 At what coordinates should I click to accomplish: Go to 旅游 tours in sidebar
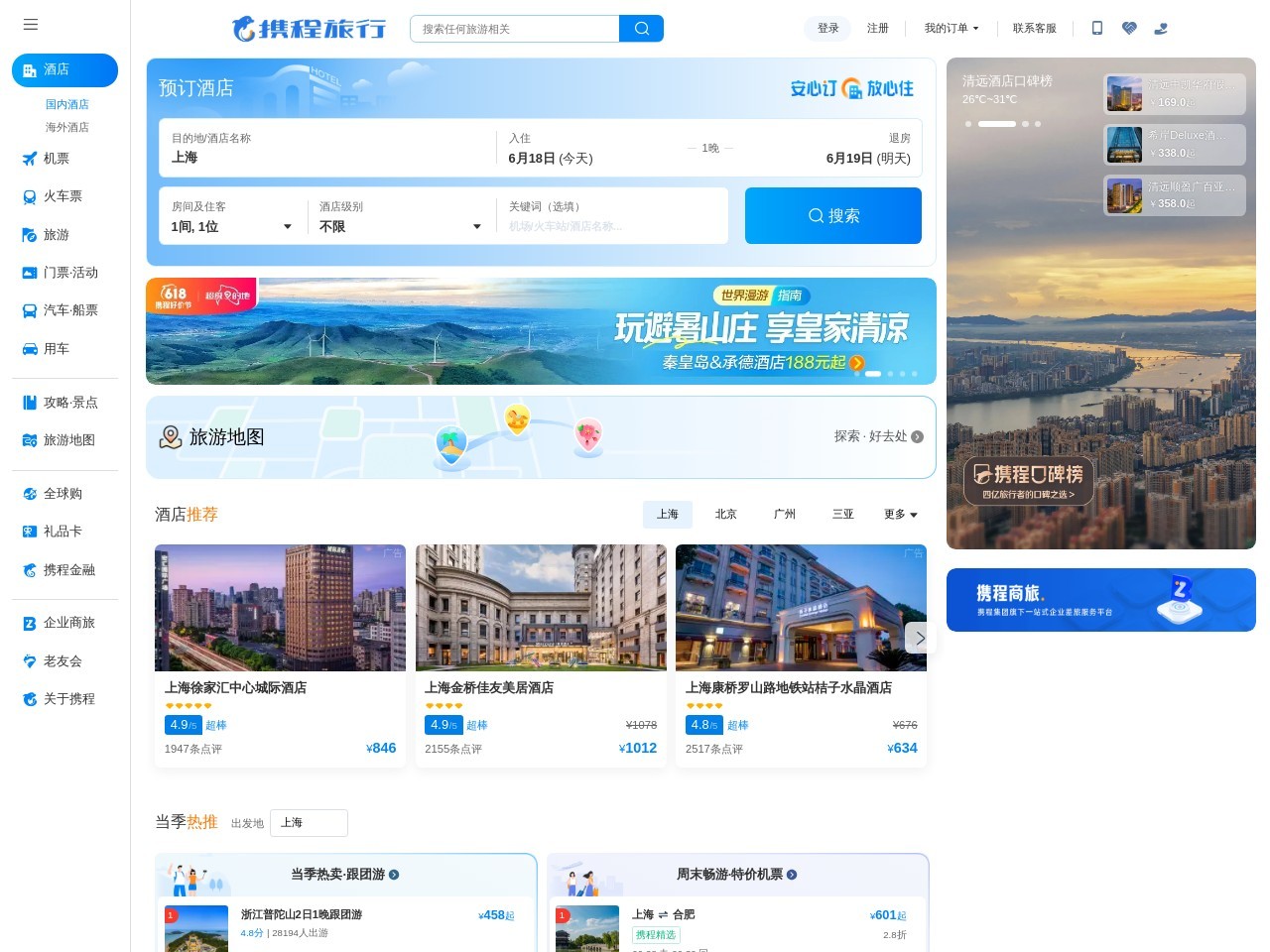64,235
